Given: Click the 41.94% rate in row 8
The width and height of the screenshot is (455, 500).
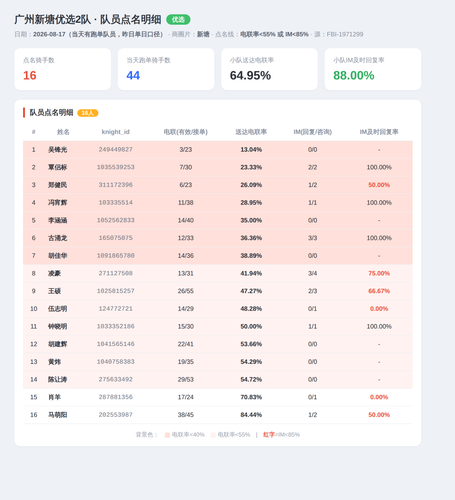Looking at the screenshot, I should click(x=251, y=273).
